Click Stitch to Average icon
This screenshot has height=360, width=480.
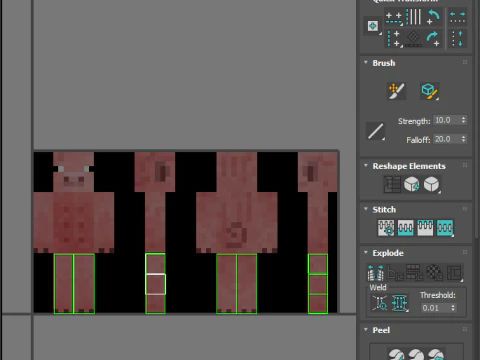[x=406, y=228]
